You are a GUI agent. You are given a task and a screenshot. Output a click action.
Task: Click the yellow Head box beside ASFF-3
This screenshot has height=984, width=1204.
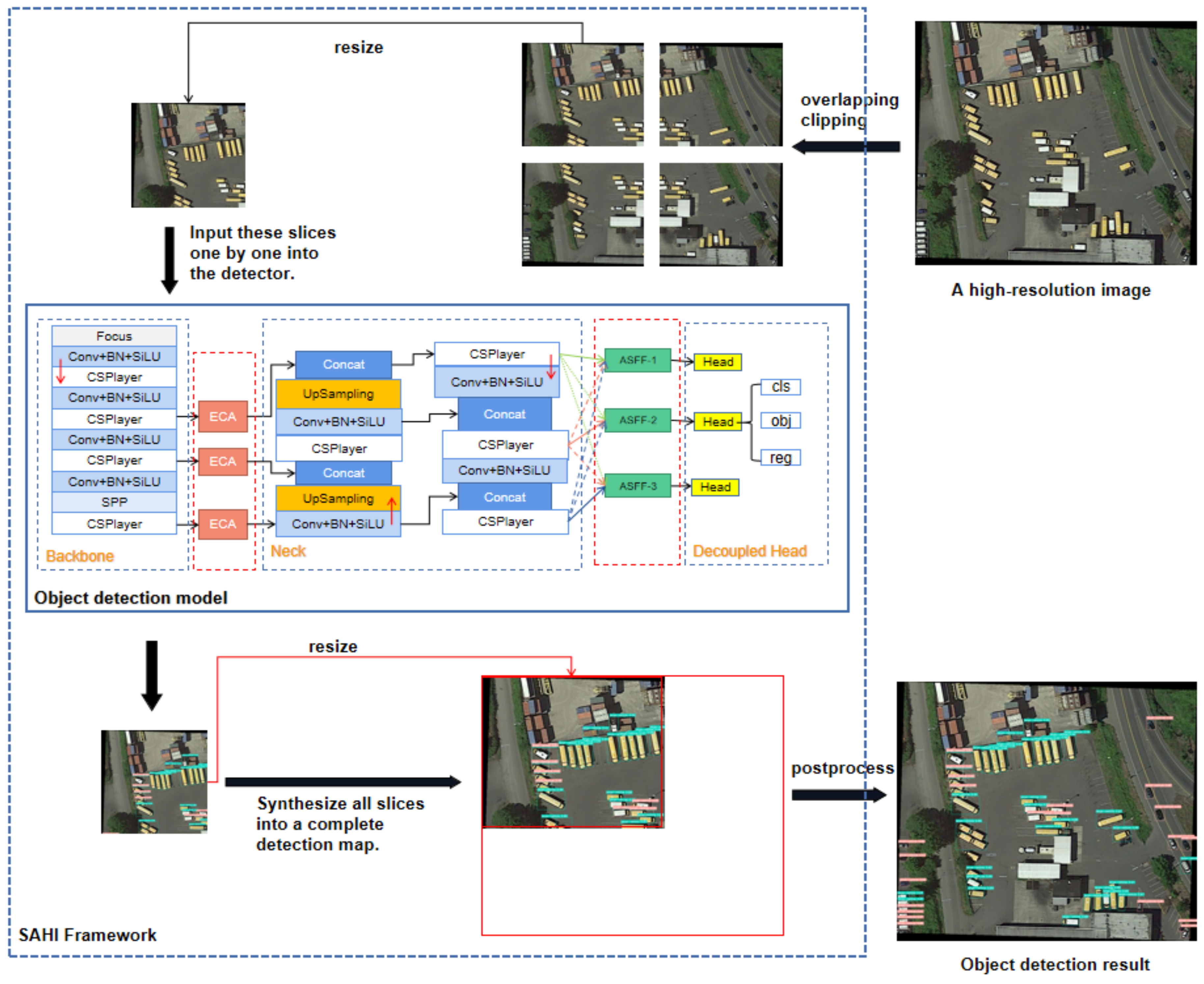coord(715,487)
